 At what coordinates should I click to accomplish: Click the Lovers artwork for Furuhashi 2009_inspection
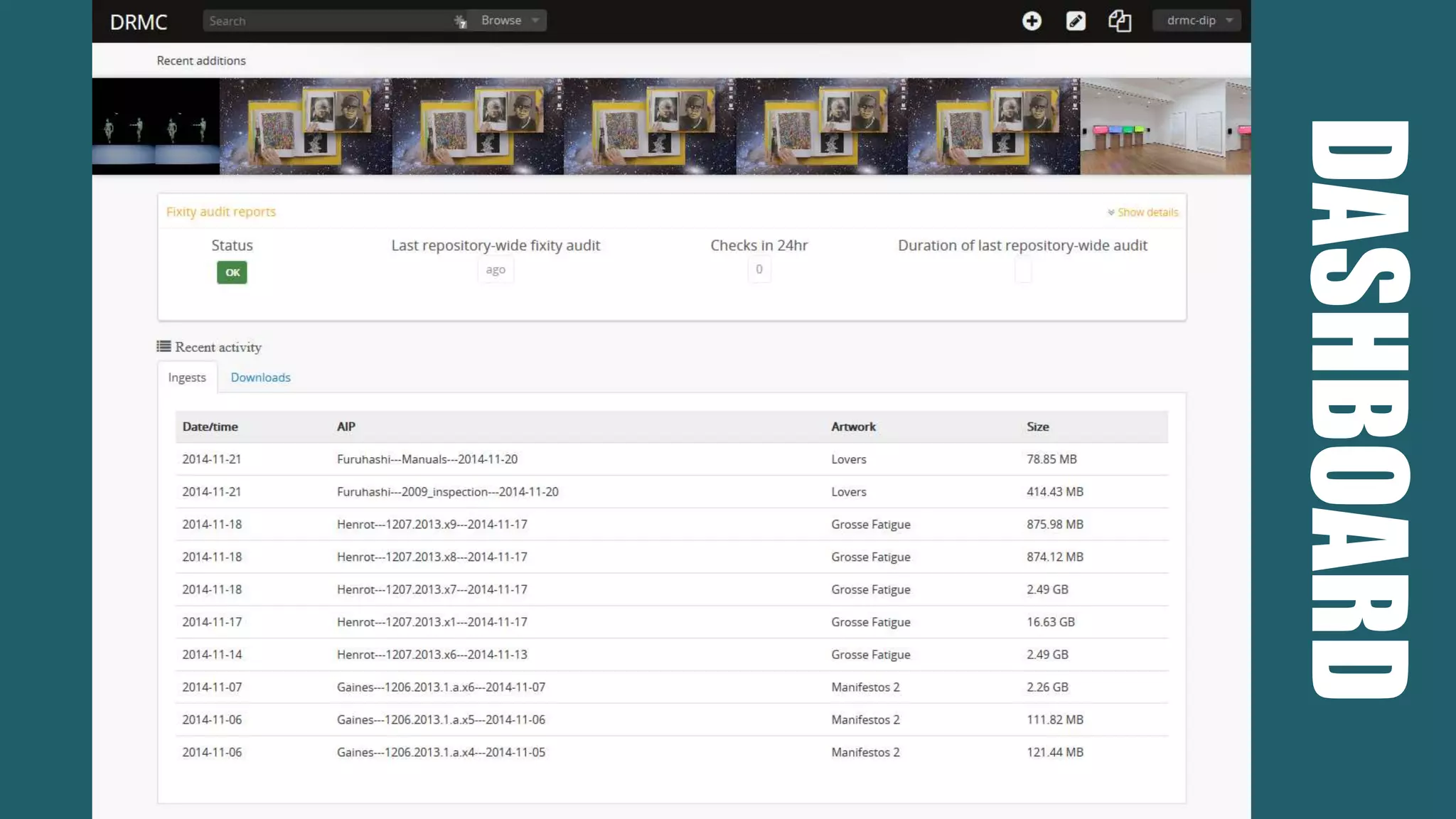(x=849, y=492)
